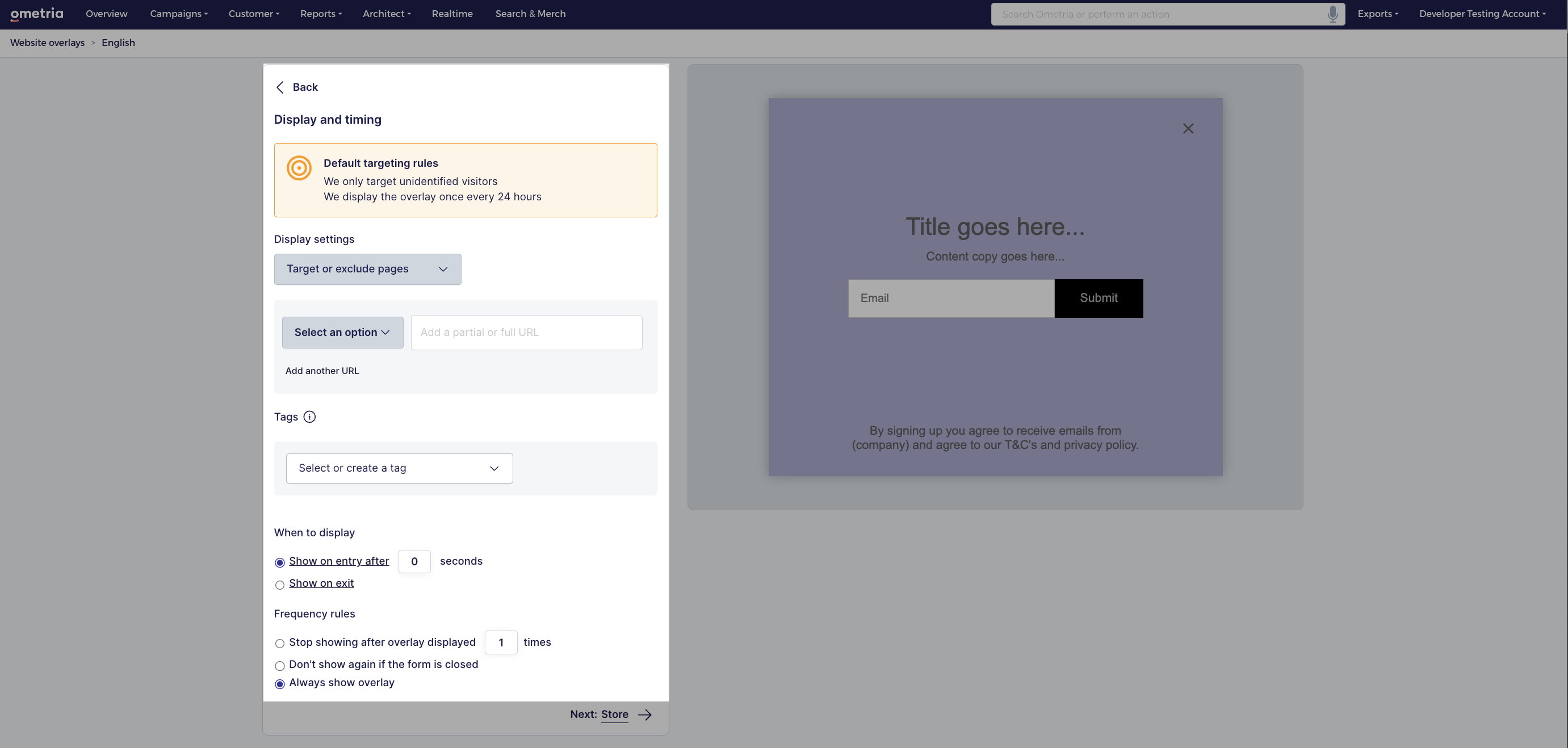1568x748 pixels.
Task: Click the Back chevron arrow icon
Action: [x=280, y=87]
